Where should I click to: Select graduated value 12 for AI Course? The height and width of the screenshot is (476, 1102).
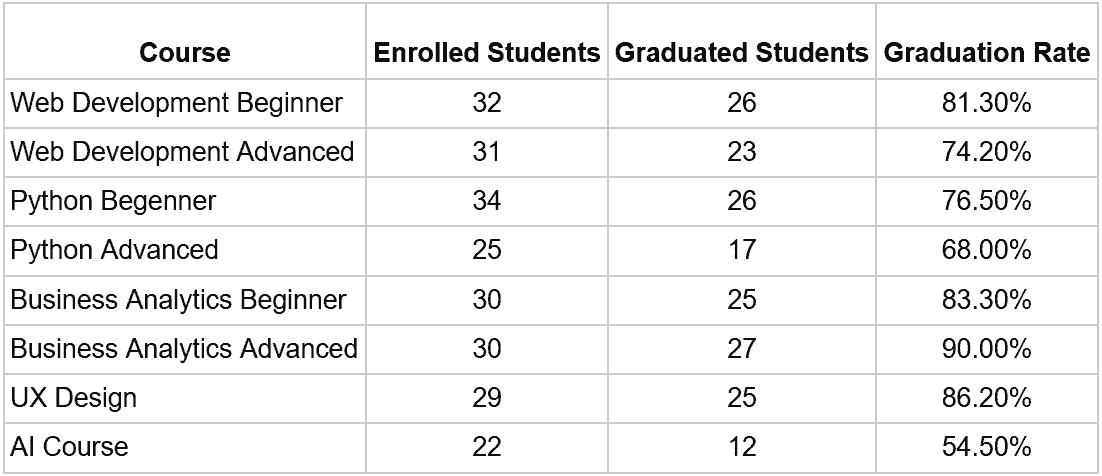742,446
